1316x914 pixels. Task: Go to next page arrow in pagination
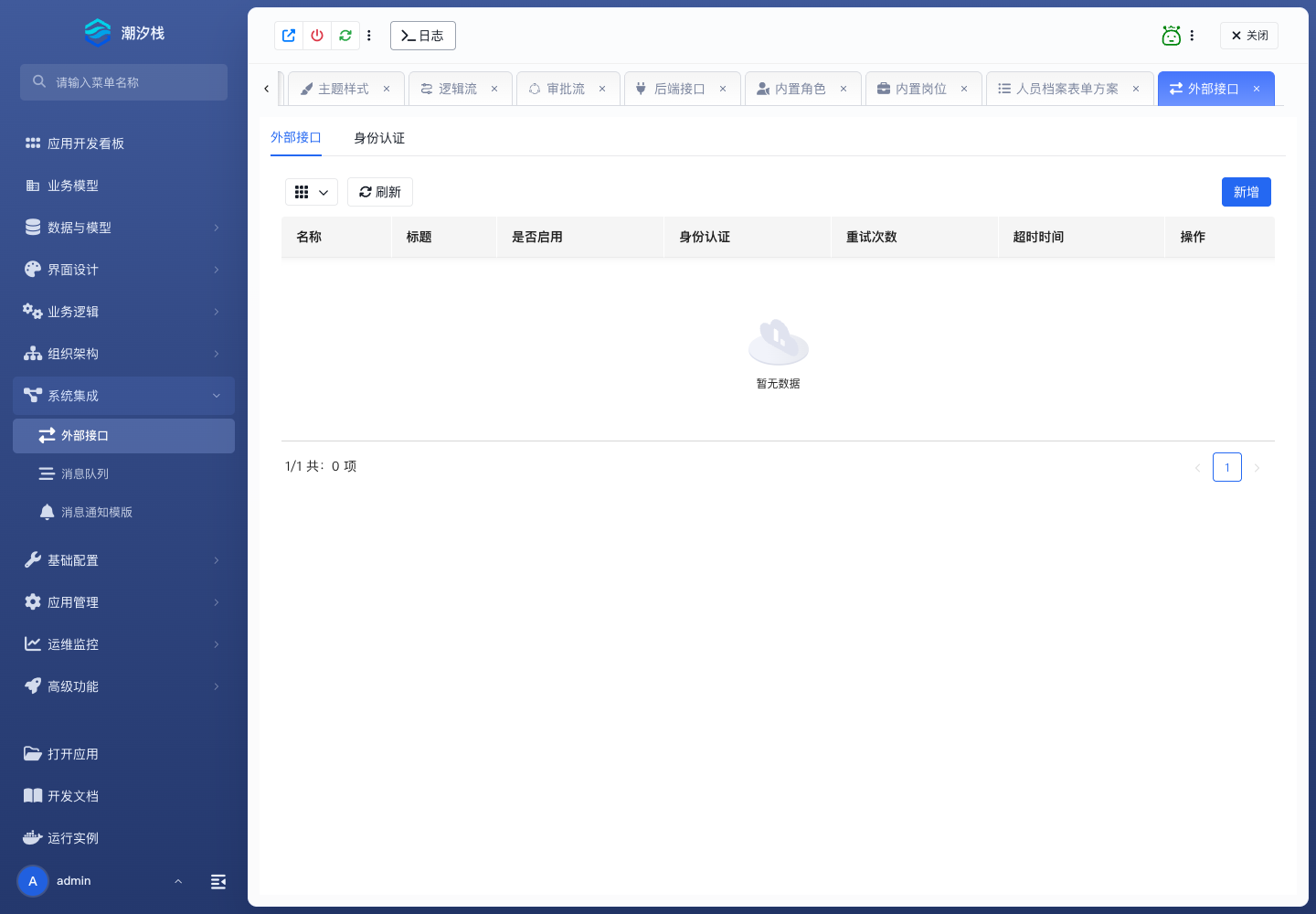1257,467
